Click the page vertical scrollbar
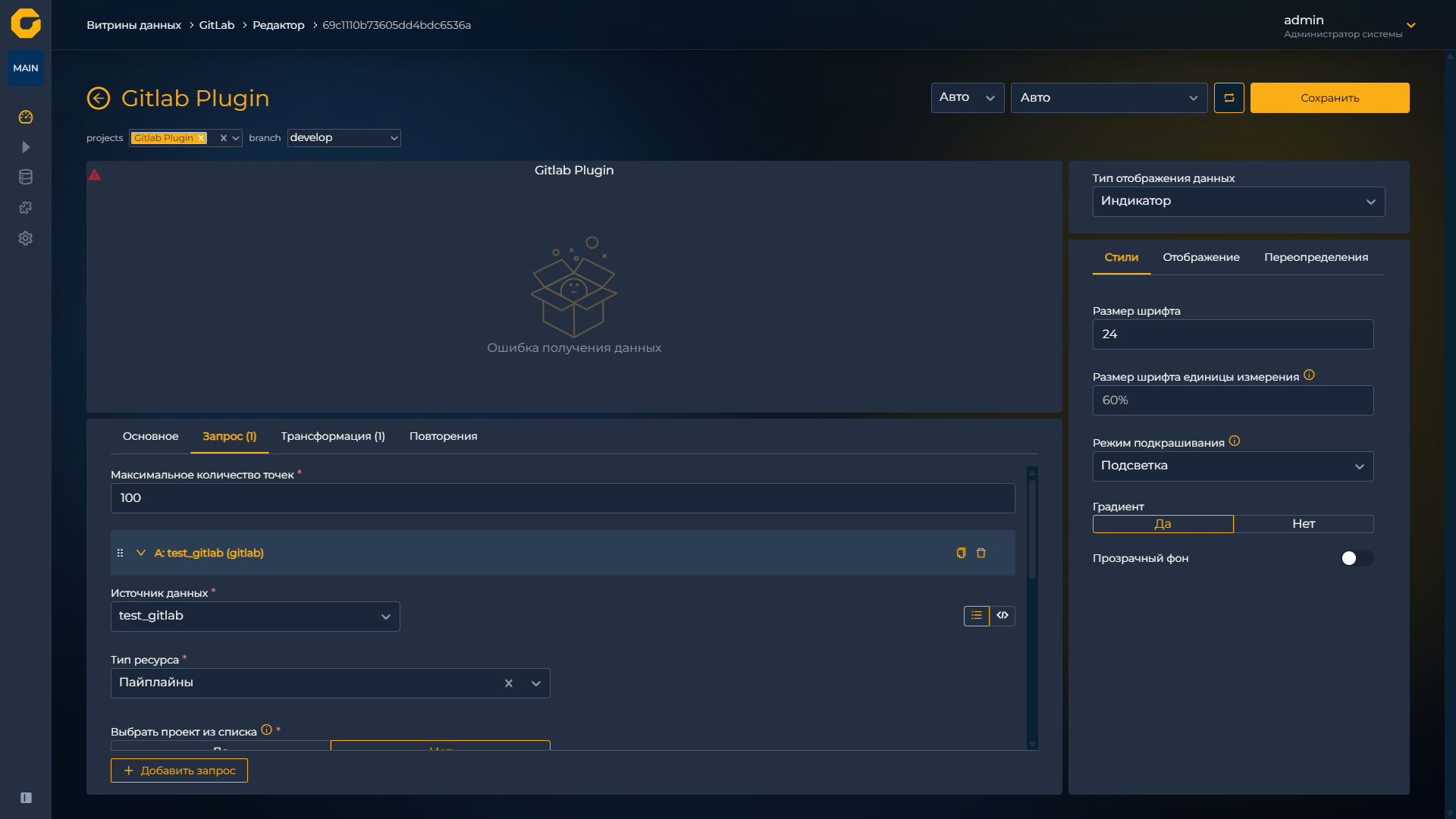The height and width of the screenshot is (819, 1456). [1450, 434]
